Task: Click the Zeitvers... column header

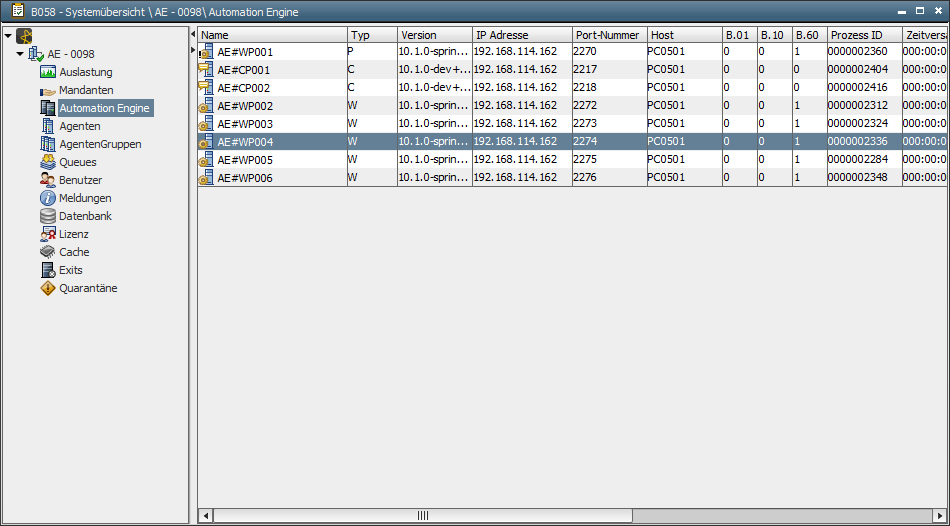Action: pyautogui.click(x=925, y=35)
